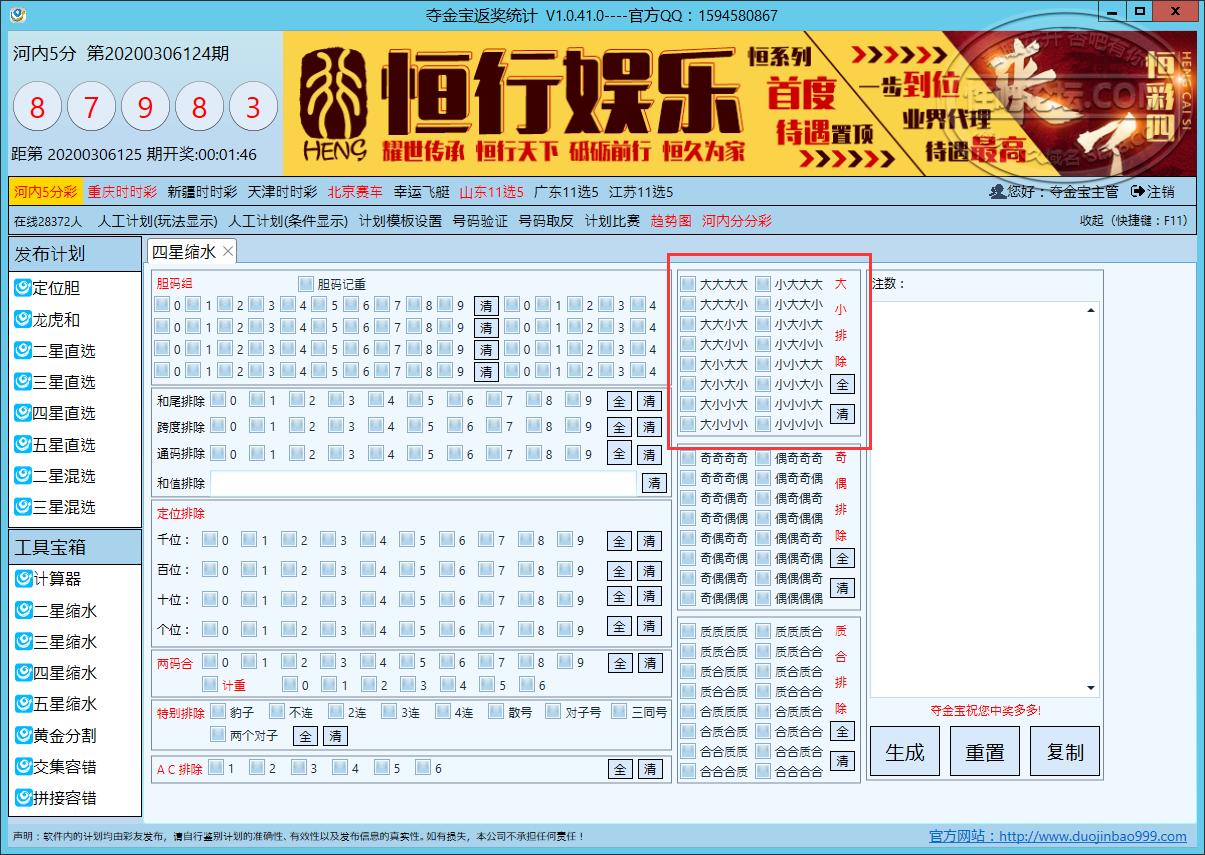Tick the 合合合合 checkbox
The height and width of the screenshot is (855, 1205).
coord(763,771)
